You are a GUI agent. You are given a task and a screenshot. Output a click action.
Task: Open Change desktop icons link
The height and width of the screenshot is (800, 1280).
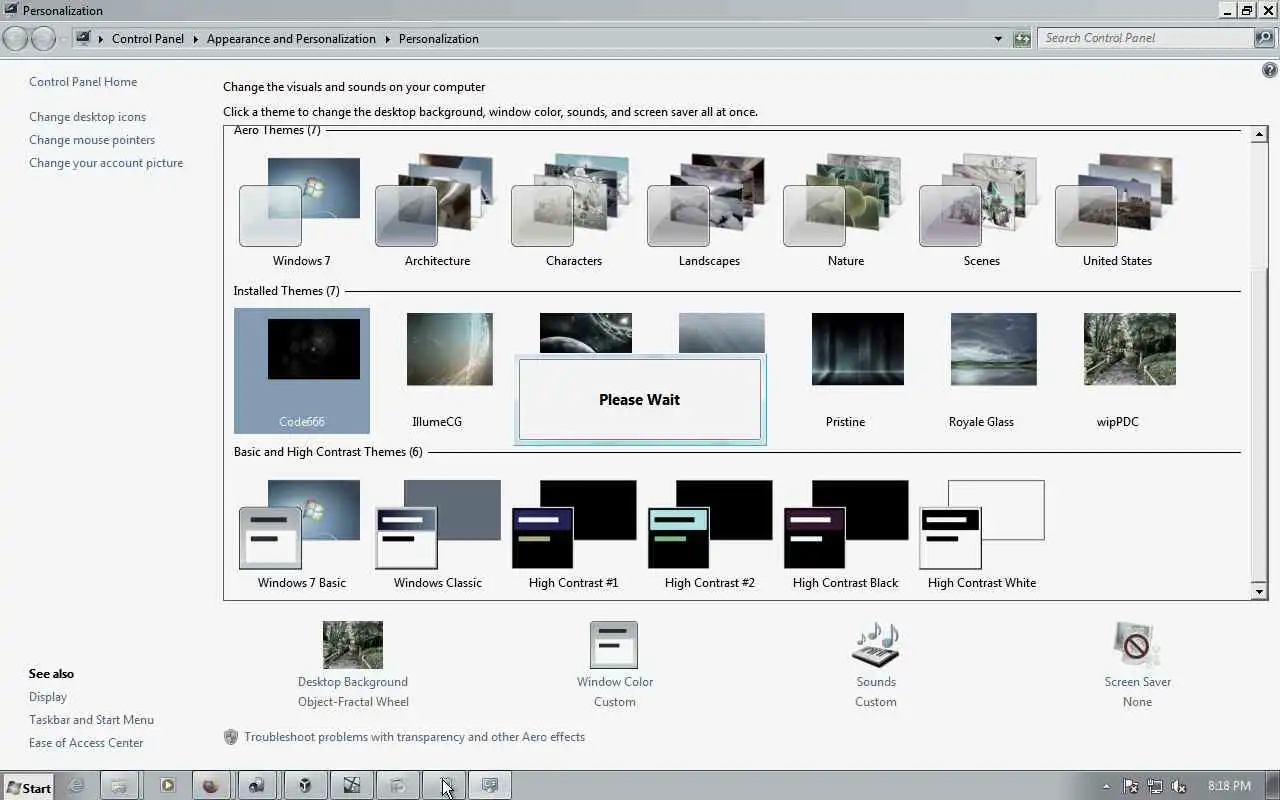point(87,117)
